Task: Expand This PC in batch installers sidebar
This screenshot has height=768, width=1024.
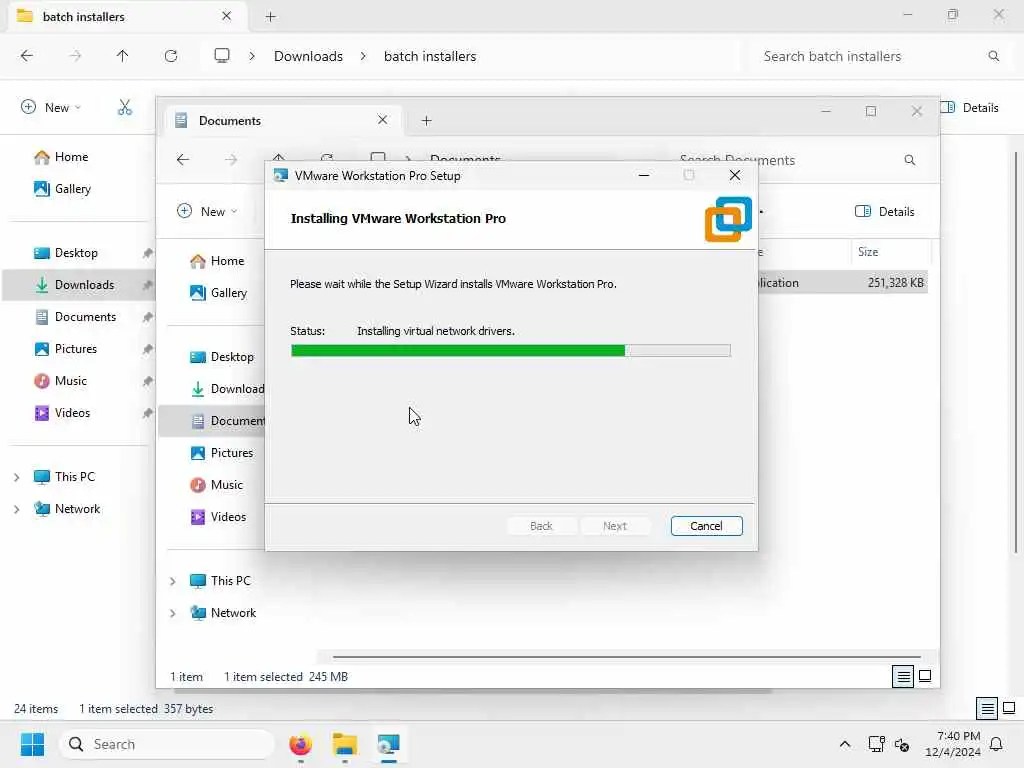Action: tap(17, 477)
